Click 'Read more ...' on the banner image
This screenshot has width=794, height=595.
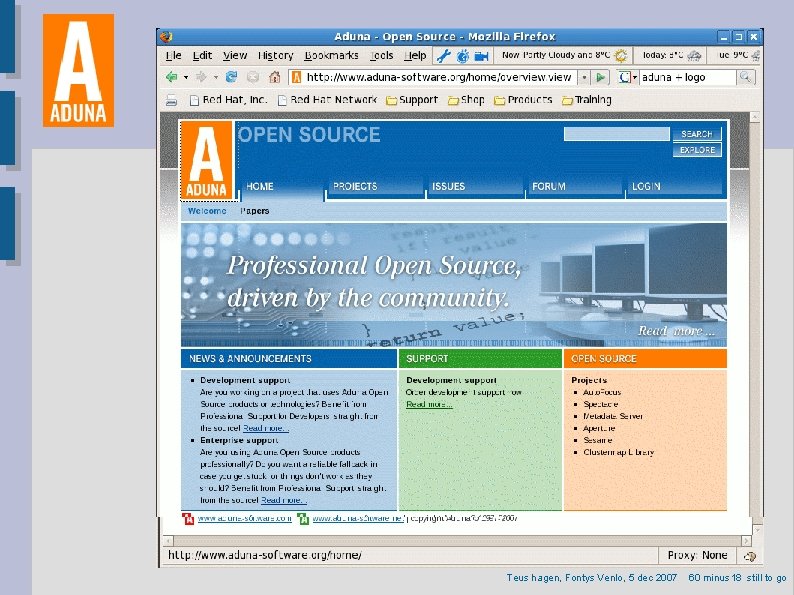tap(676, 331)
